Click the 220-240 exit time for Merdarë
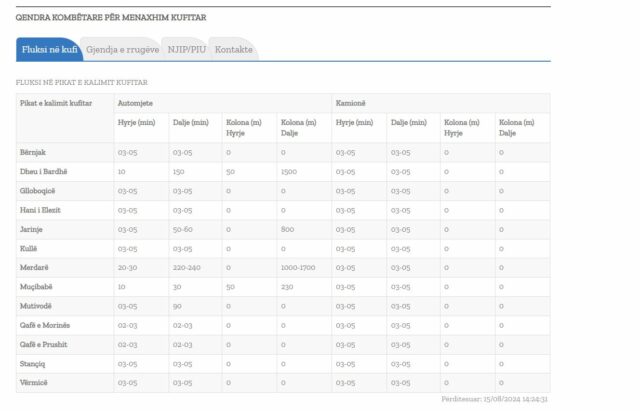640x411 pixels. point(187,268)
